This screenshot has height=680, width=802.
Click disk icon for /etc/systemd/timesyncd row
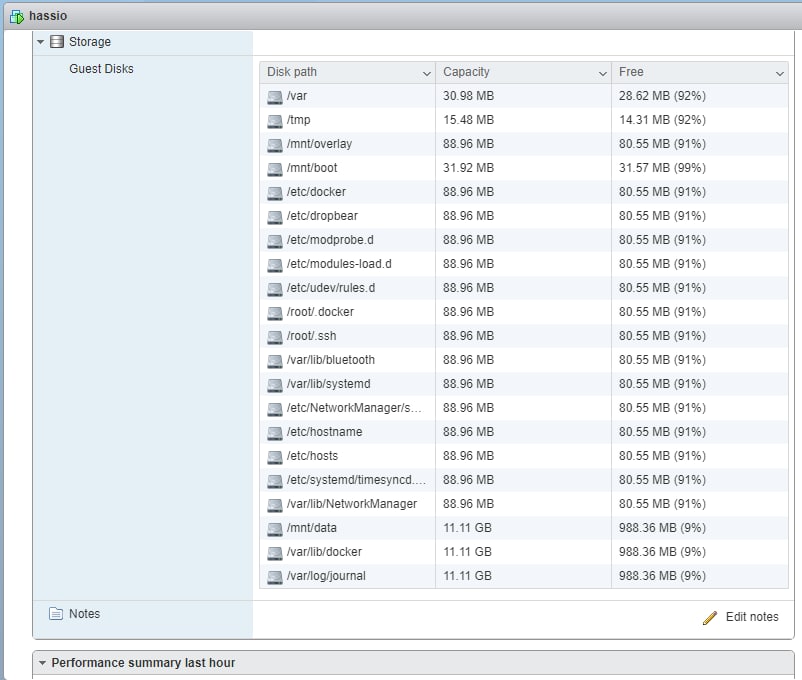[275, 481]
